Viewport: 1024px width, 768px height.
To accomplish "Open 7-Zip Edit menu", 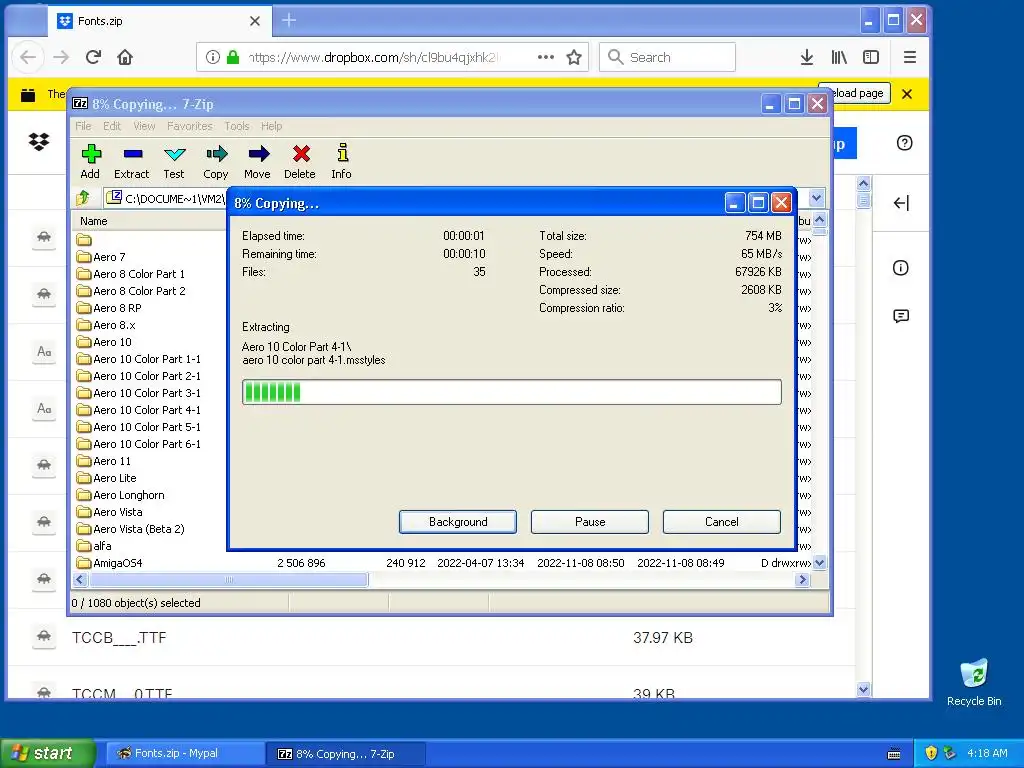I will 112,126.
